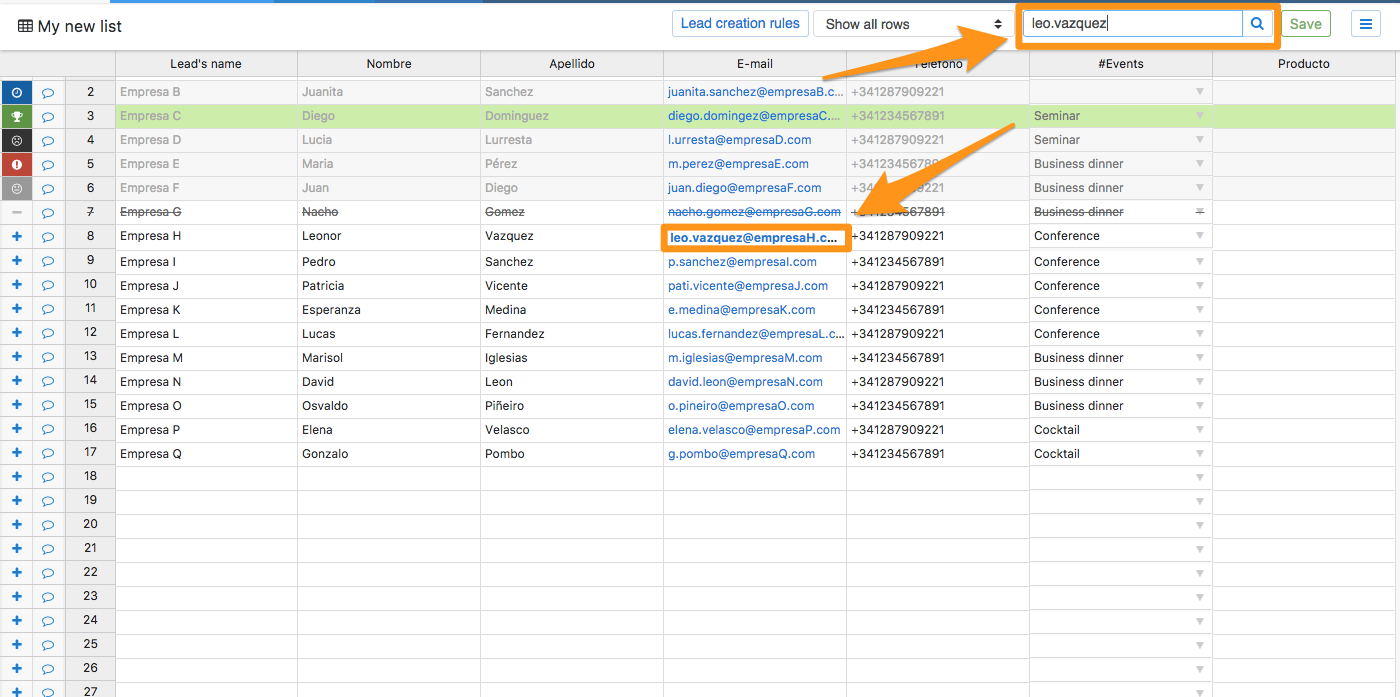Open the comment bubble on row 12
This screenshot has height=697, width=1400.
(48, 333)
